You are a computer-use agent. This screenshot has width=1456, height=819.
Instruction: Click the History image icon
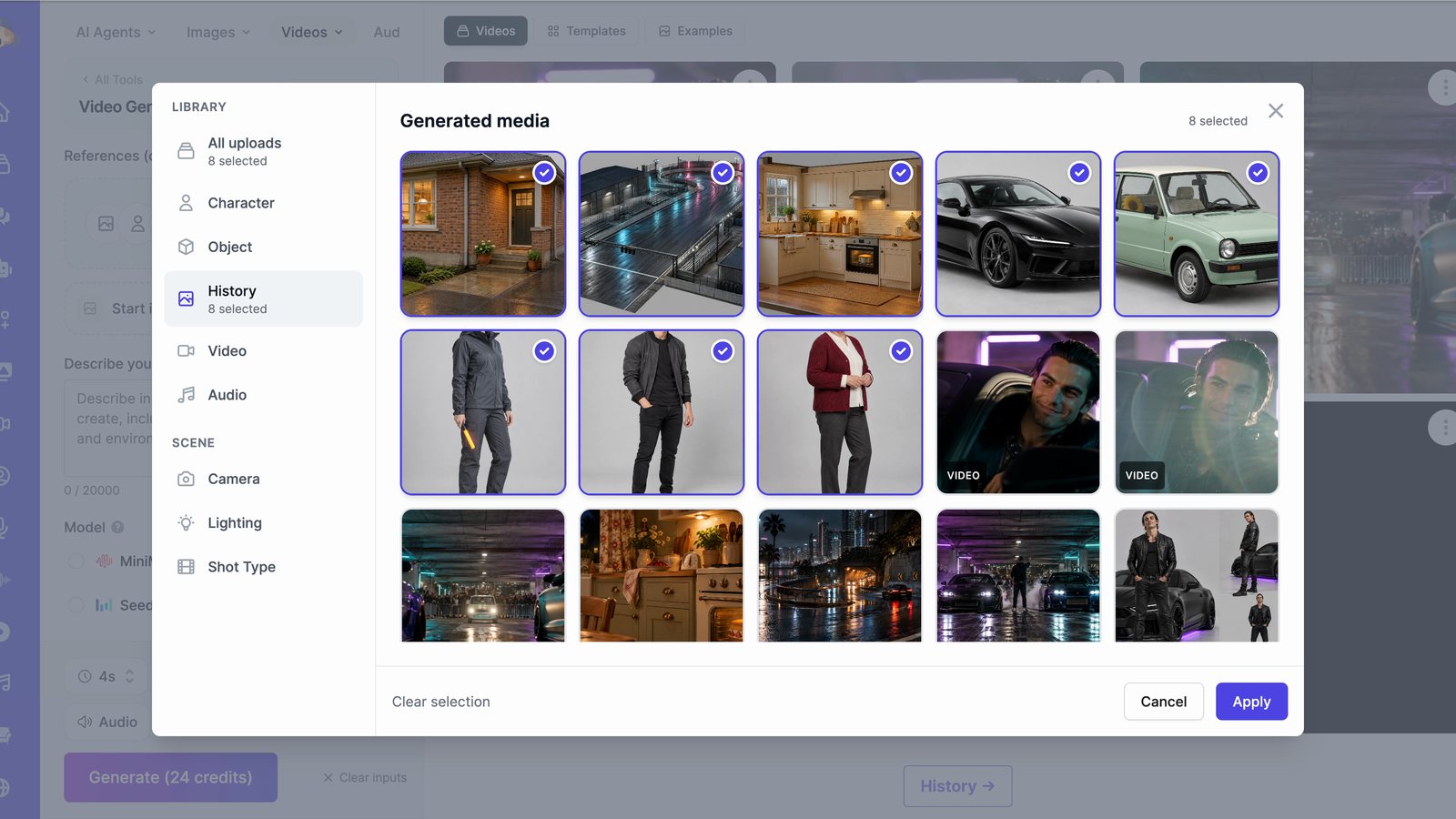coord(186,298)
